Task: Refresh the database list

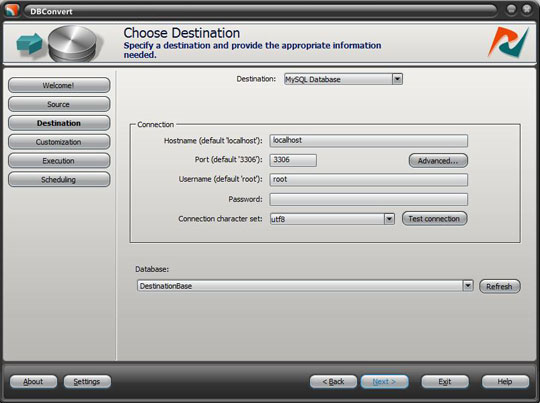Action: [499, 286]
